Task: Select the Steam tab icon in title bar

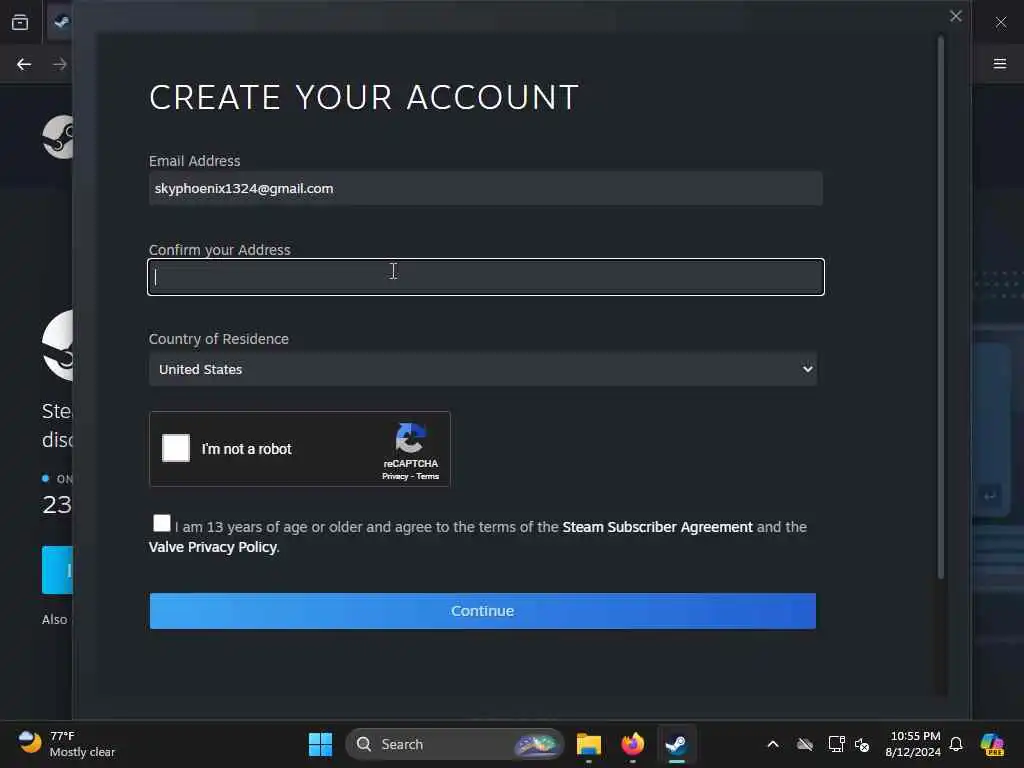Action: tap(61, 22)
